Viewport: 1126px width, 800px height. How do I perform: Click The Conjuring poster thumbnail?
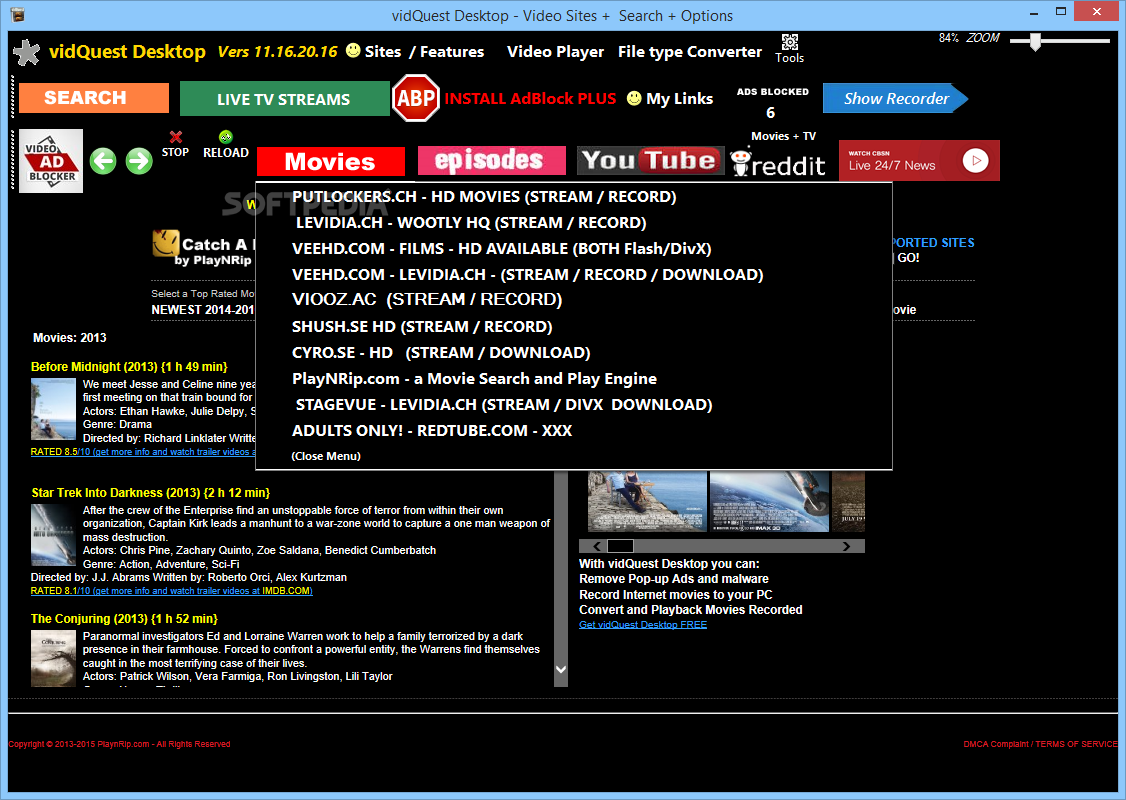pos(53,659)
